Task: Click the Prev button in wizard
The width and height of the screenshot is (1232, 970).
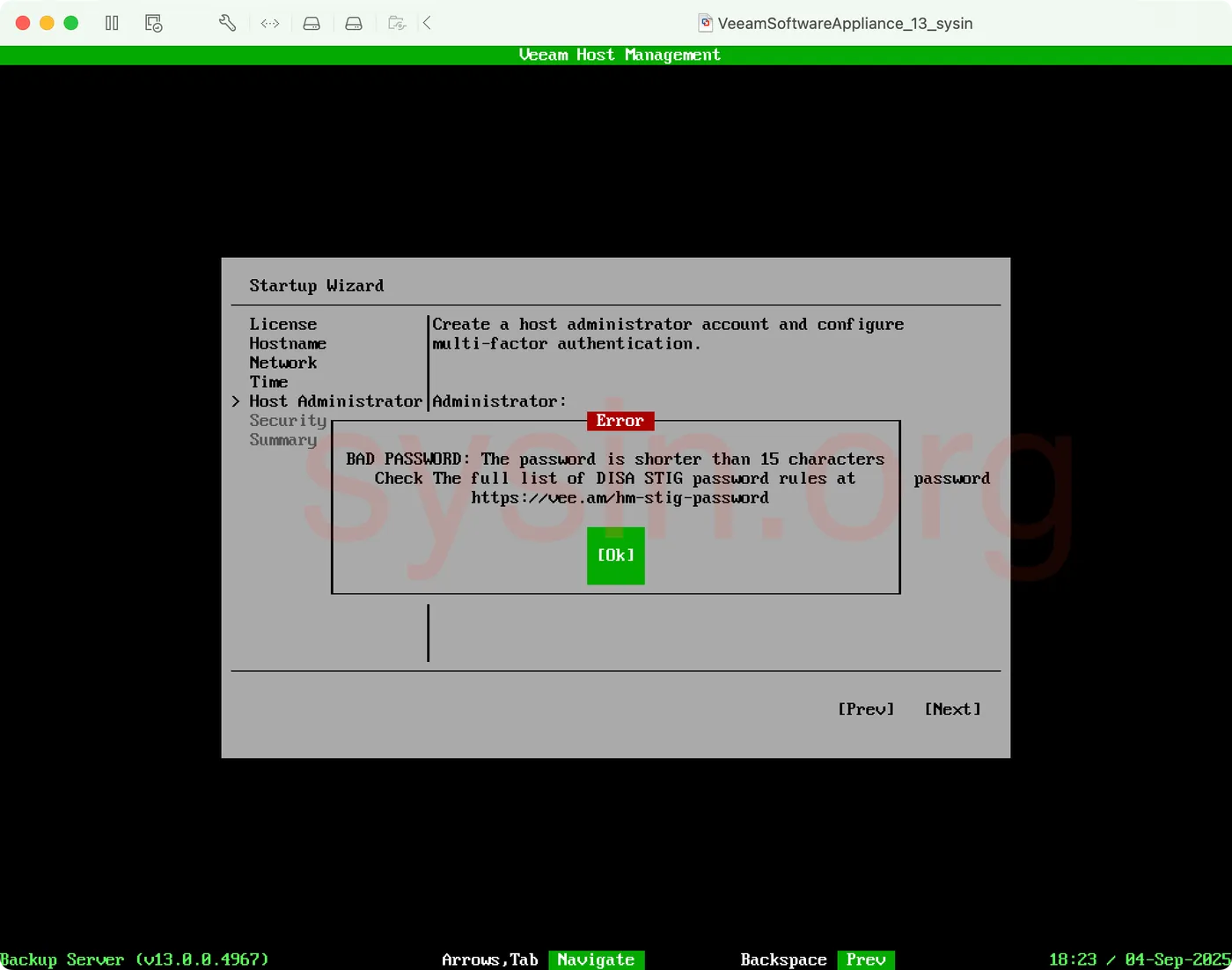Action: click(866, 709)
